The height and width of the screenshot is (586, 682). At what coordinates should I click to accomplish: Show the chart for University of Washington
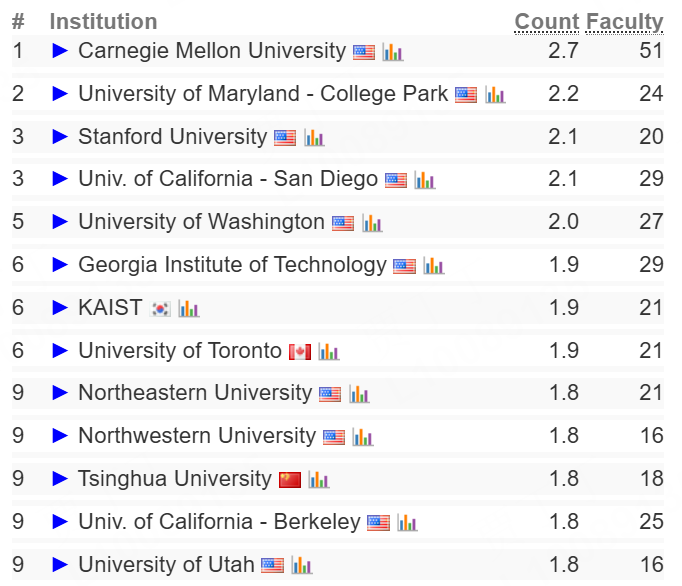(372, 223)
